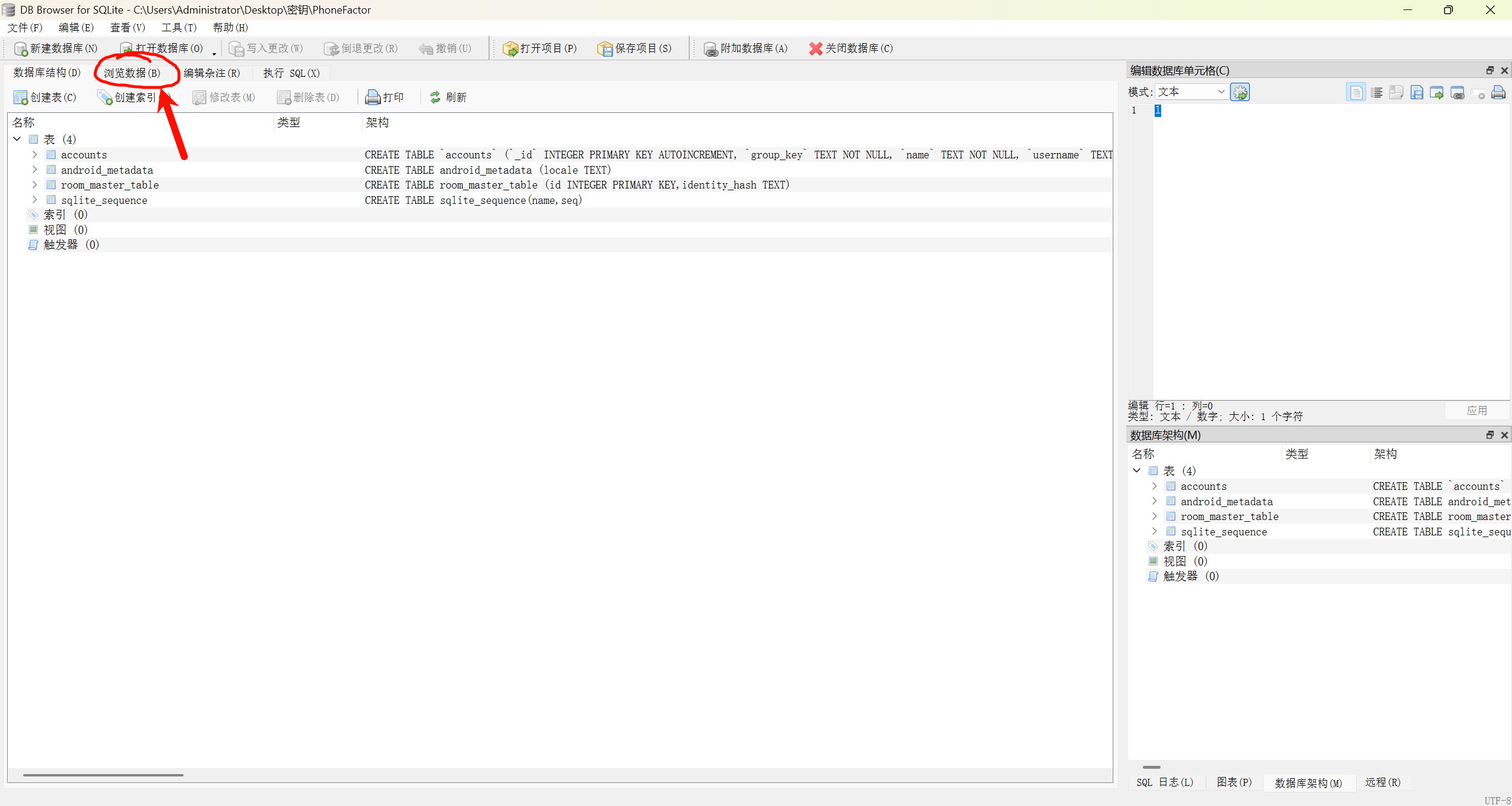Expand the accounts table in main tree
Screen dimensions: 1512x806
tap(35, 155)
